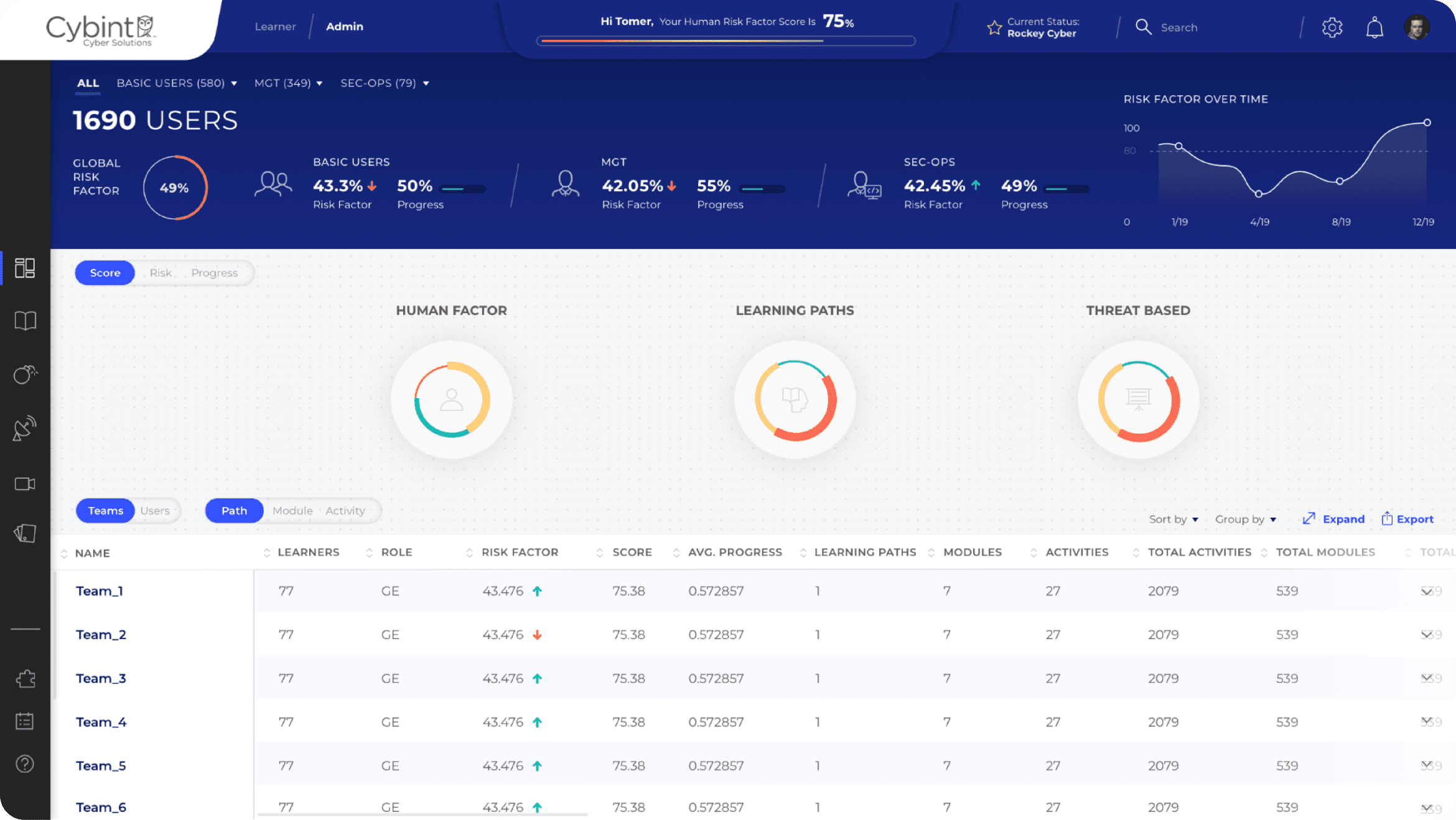Image resolution: width=1456 pixels, height=820 pixels.
Task: Switch the chart view to Risk
Action: tap(161, 273)
